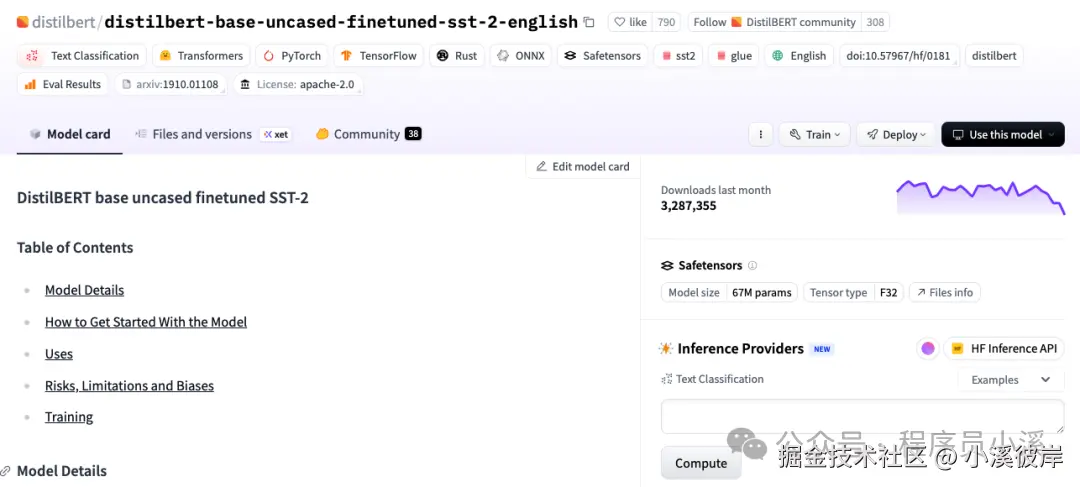
Task: Click the ONNX library tag
Action: point(521,56)
